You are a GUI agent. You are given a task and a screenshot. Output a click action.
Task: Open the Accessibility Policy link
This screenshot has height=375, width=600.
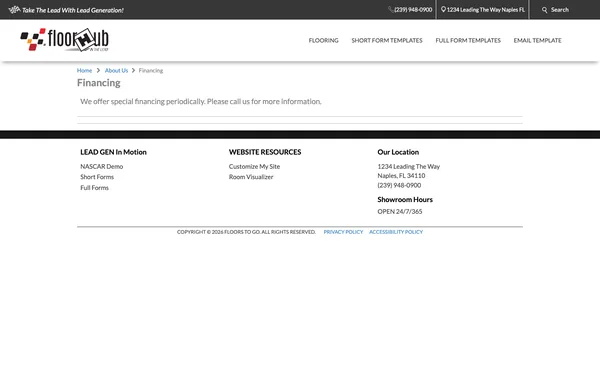(396, 232)
